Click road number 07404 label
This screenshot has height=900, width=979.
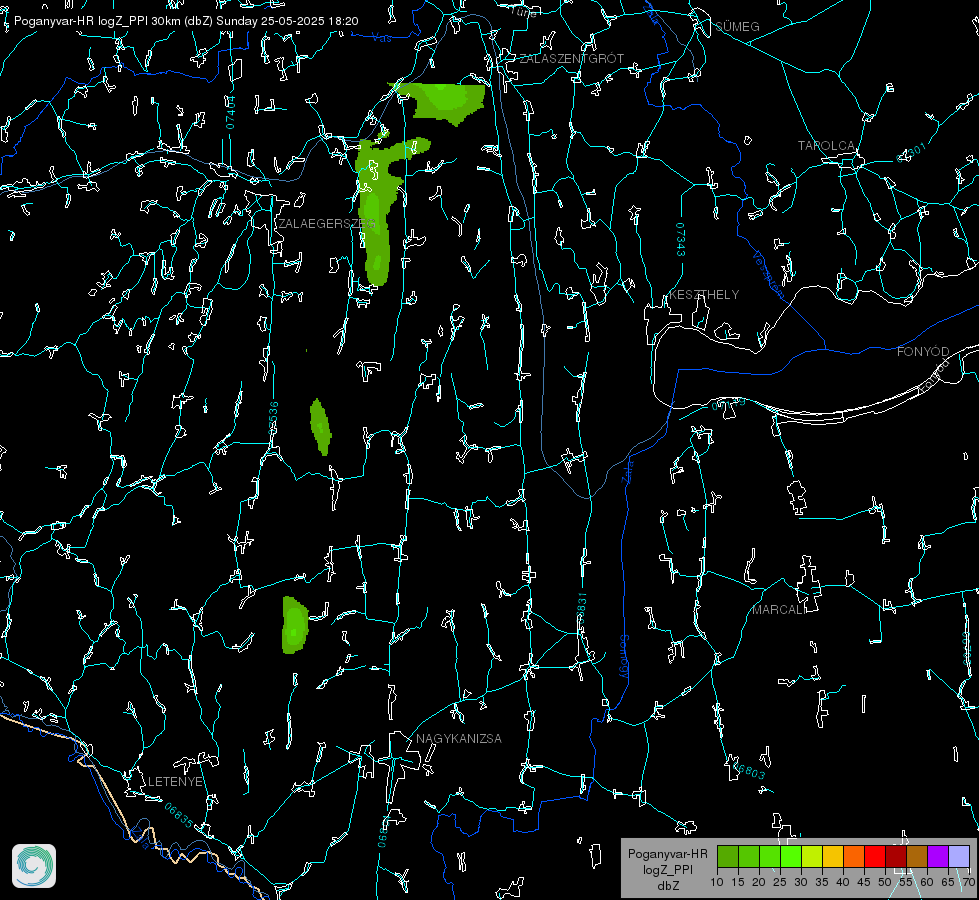230,112
